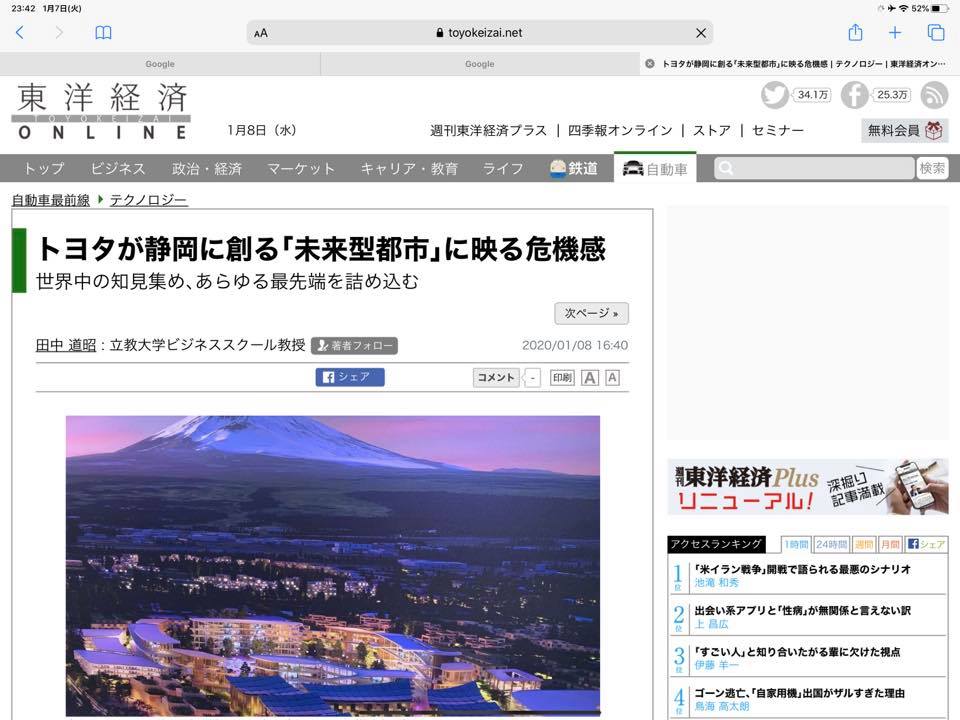The height and width of the screenshot is (720, 960).
Task: Switch ranking to 24時間 tab
Action: (x=831, y=544)
